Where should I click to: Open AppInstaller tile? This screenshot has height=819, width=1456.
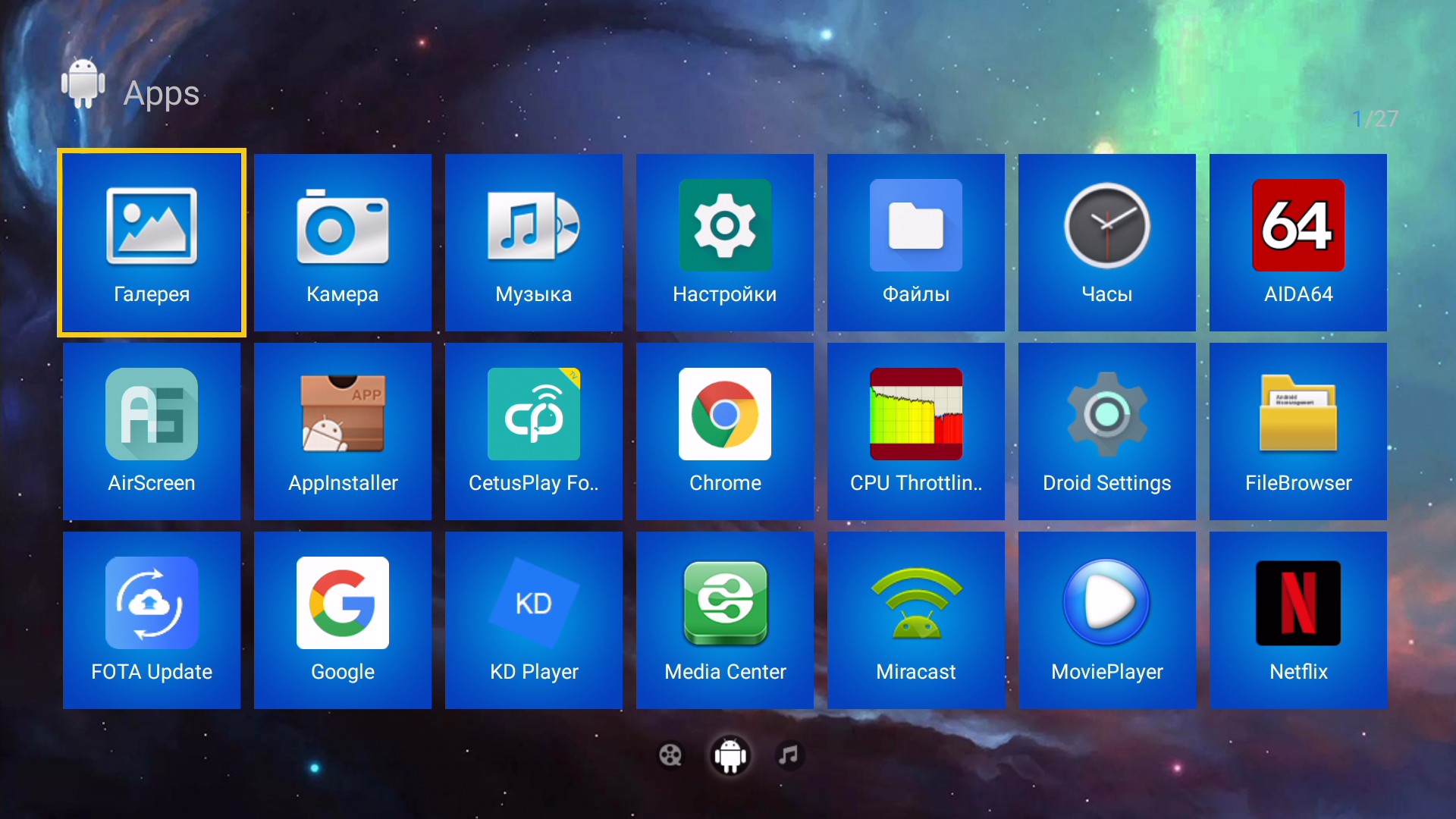click(343, 431)
